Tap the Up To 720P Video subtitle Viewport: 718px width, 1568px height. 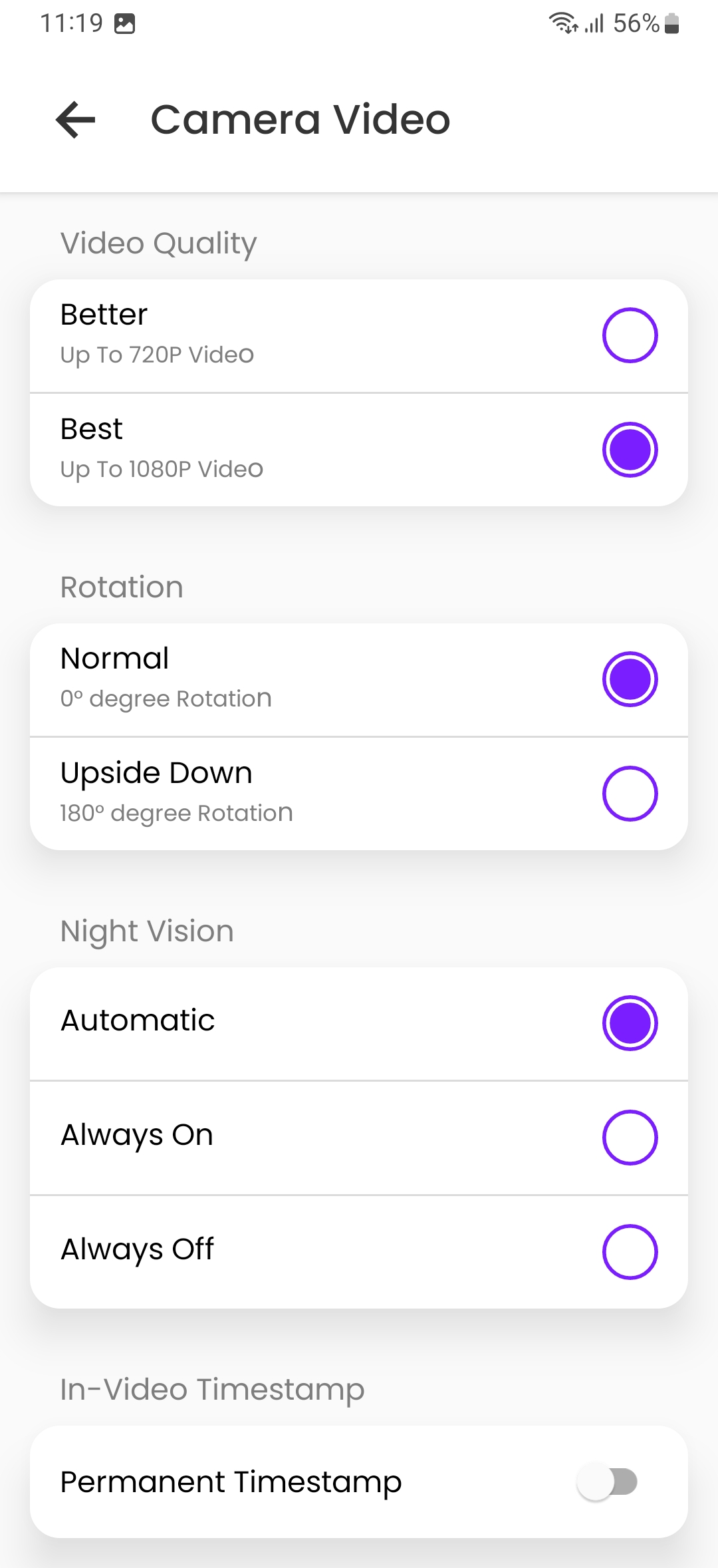click(x=157, y=355)
